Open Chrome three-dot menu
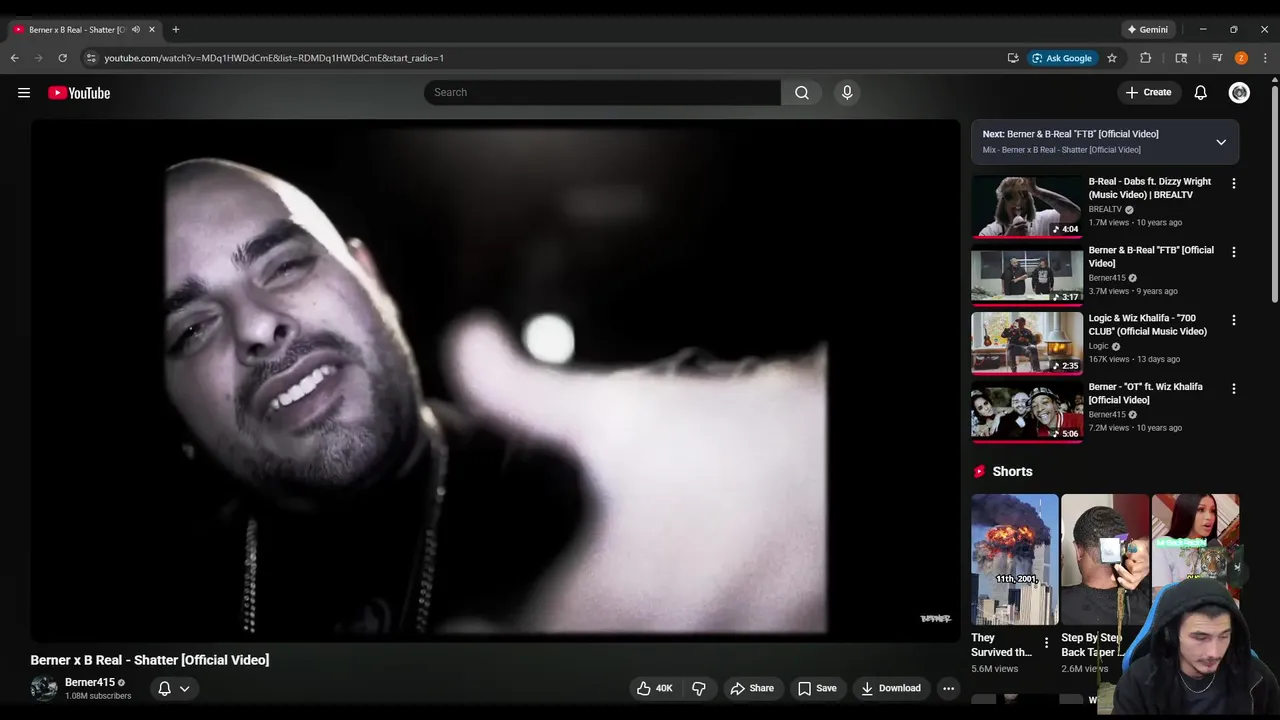Screen dimensions: 1280x720 (x=1265, y=58)
